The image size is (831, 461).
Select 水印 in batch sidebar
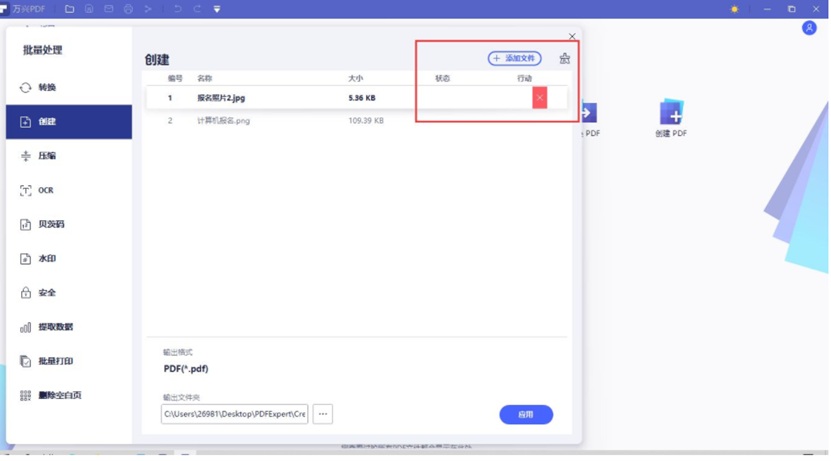click(69, 259)
